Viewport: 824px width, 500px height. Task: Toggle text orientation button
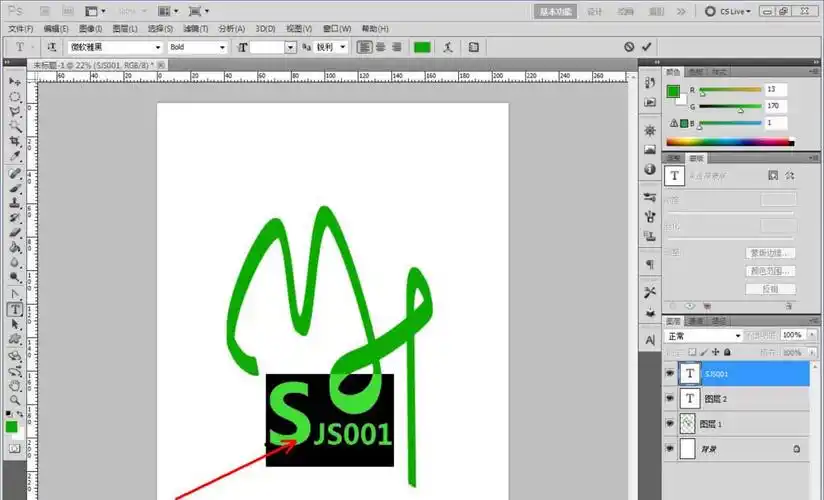(52, 47)
